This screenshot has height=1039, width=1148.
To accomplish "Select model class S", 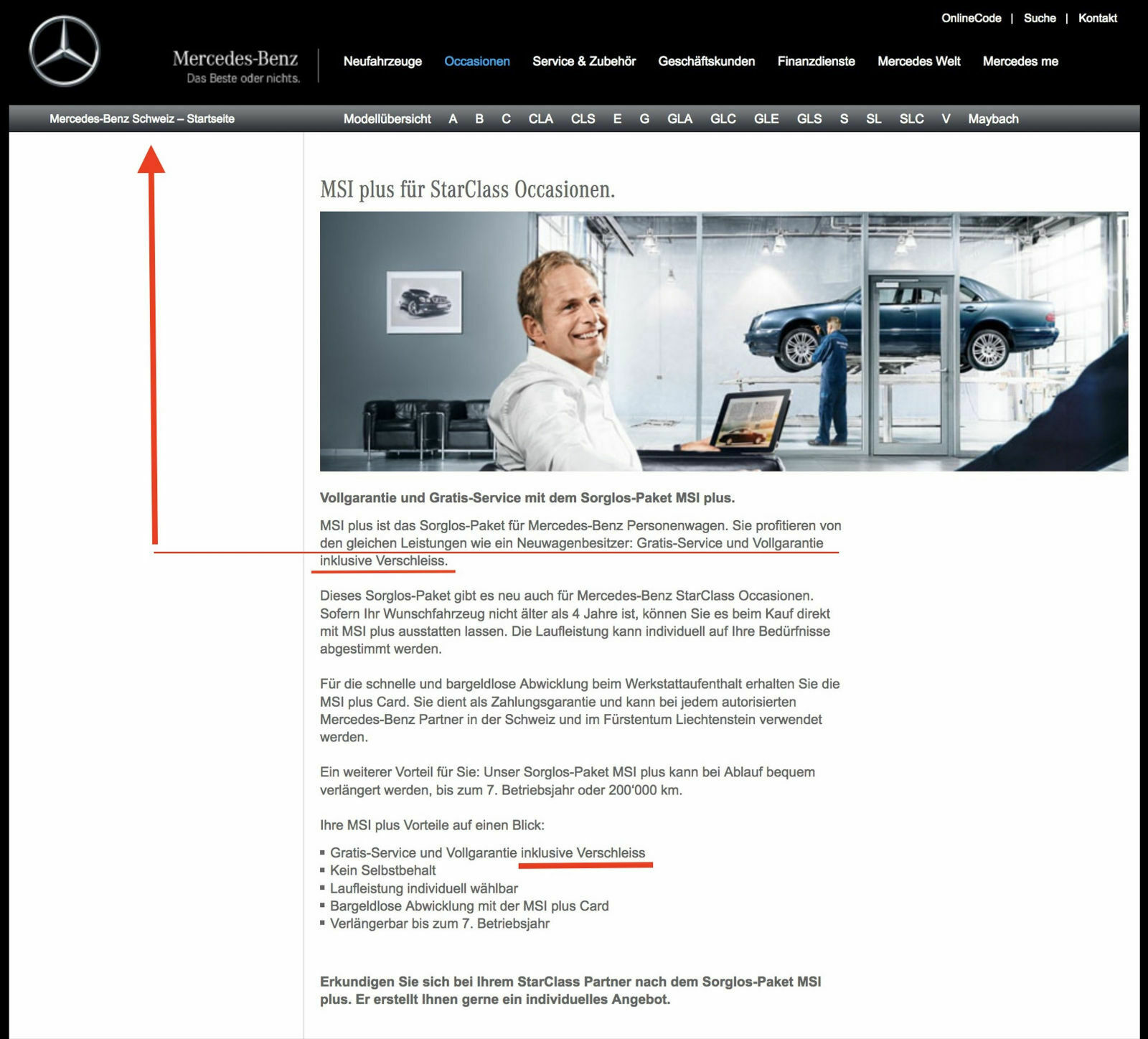I will coord(844,119).
